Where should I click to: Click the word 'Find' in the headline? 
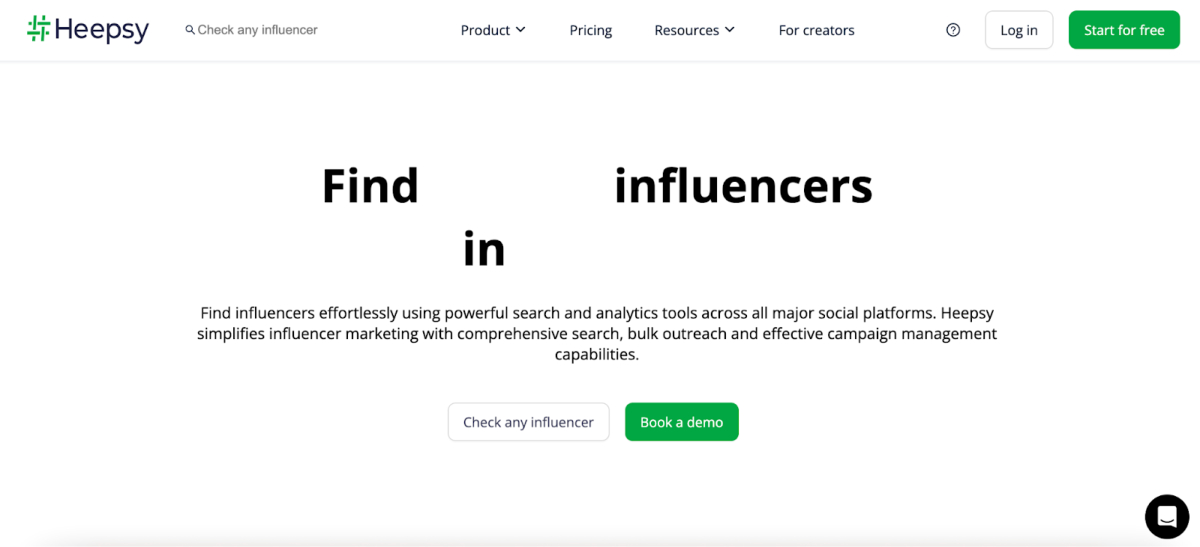point(370,186)
